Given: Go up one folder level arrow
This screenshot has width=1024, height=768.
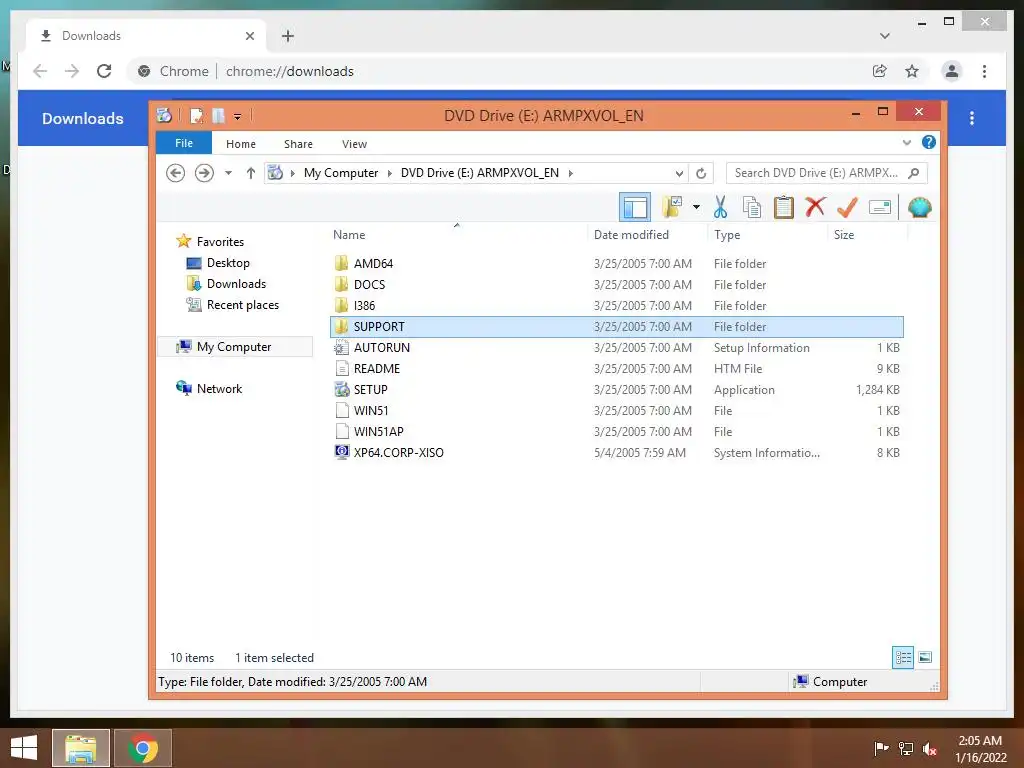Looking at the screenshot, I should [x=251, y=173].
